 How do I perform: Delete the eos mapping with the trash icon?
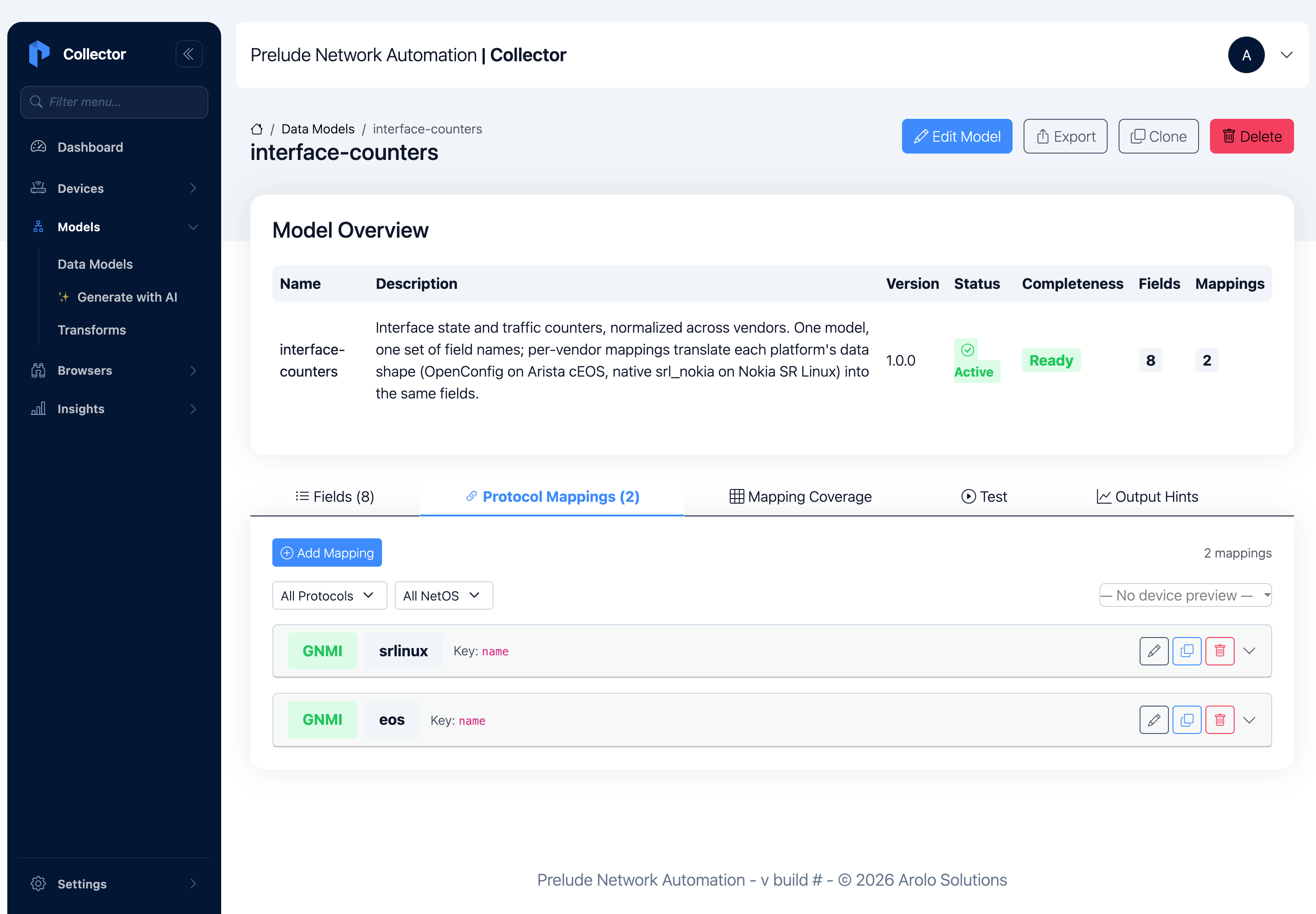pyautogui.click(x=1220, y=720)
